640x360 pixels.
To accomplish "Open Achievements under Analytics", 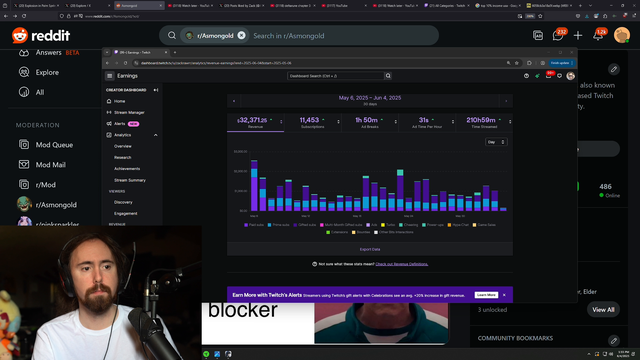I will point(127,169).
